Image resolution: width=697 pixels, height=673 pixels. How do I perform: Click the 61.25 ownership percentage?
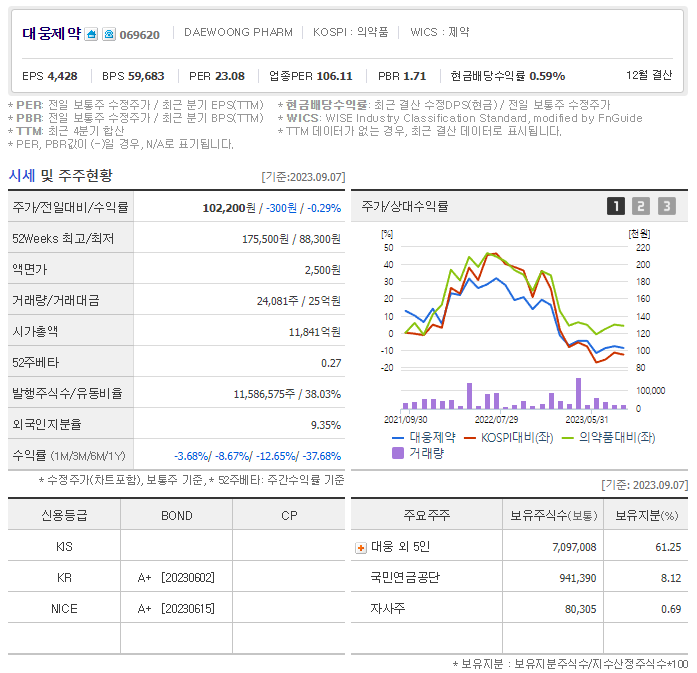click(x=668, y=547)
